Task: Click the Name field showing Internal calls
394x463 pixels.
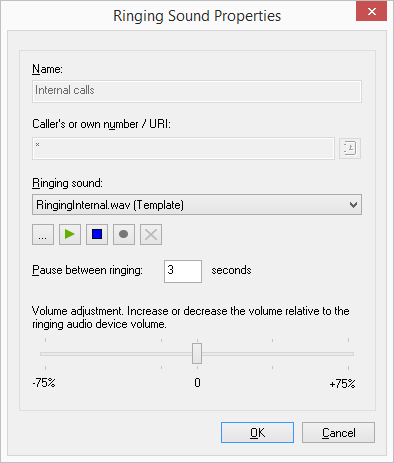Action: pyautogui.click(x=197, y=91)
